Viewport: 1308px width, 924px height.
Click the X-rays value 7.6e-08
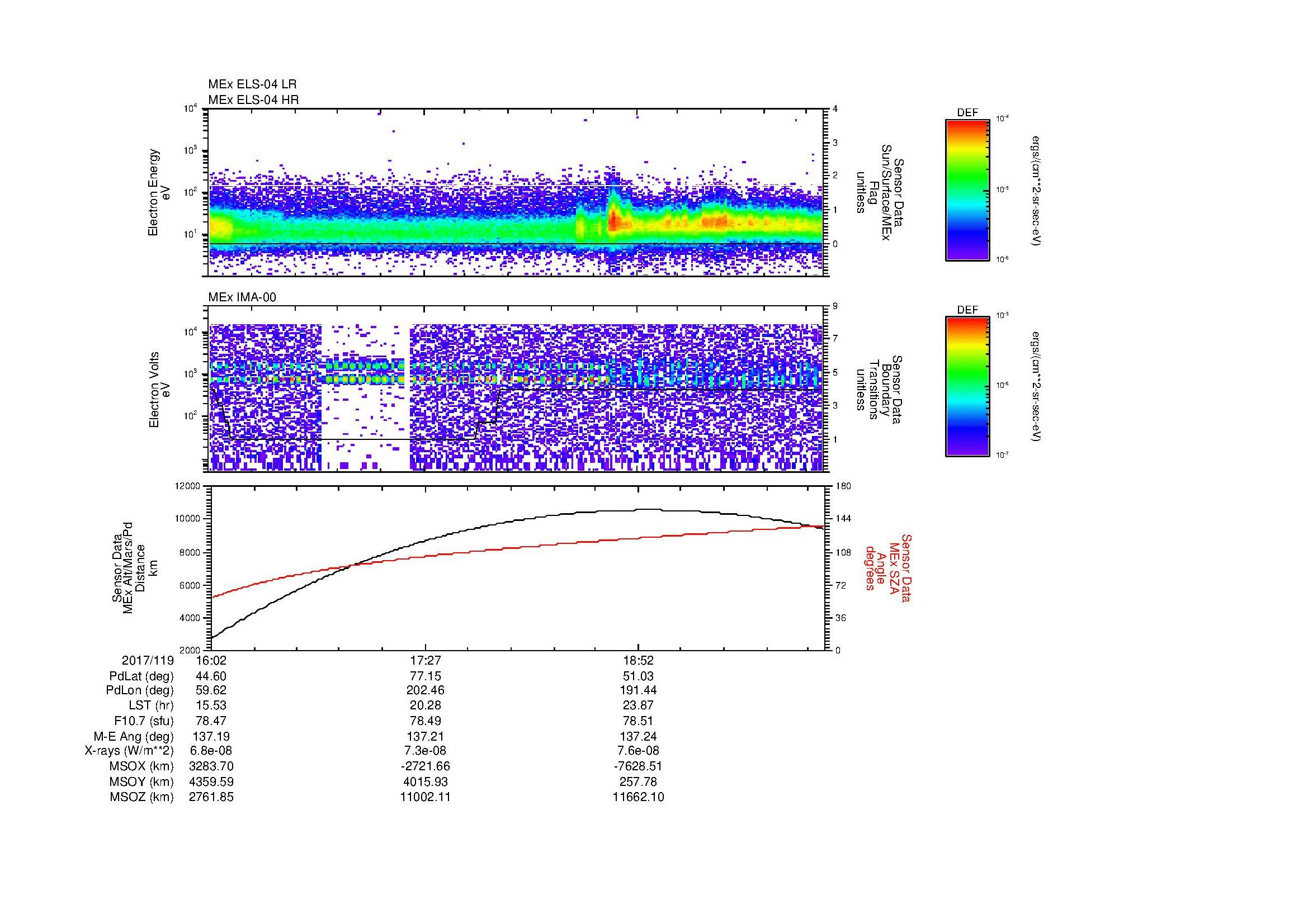638,751
